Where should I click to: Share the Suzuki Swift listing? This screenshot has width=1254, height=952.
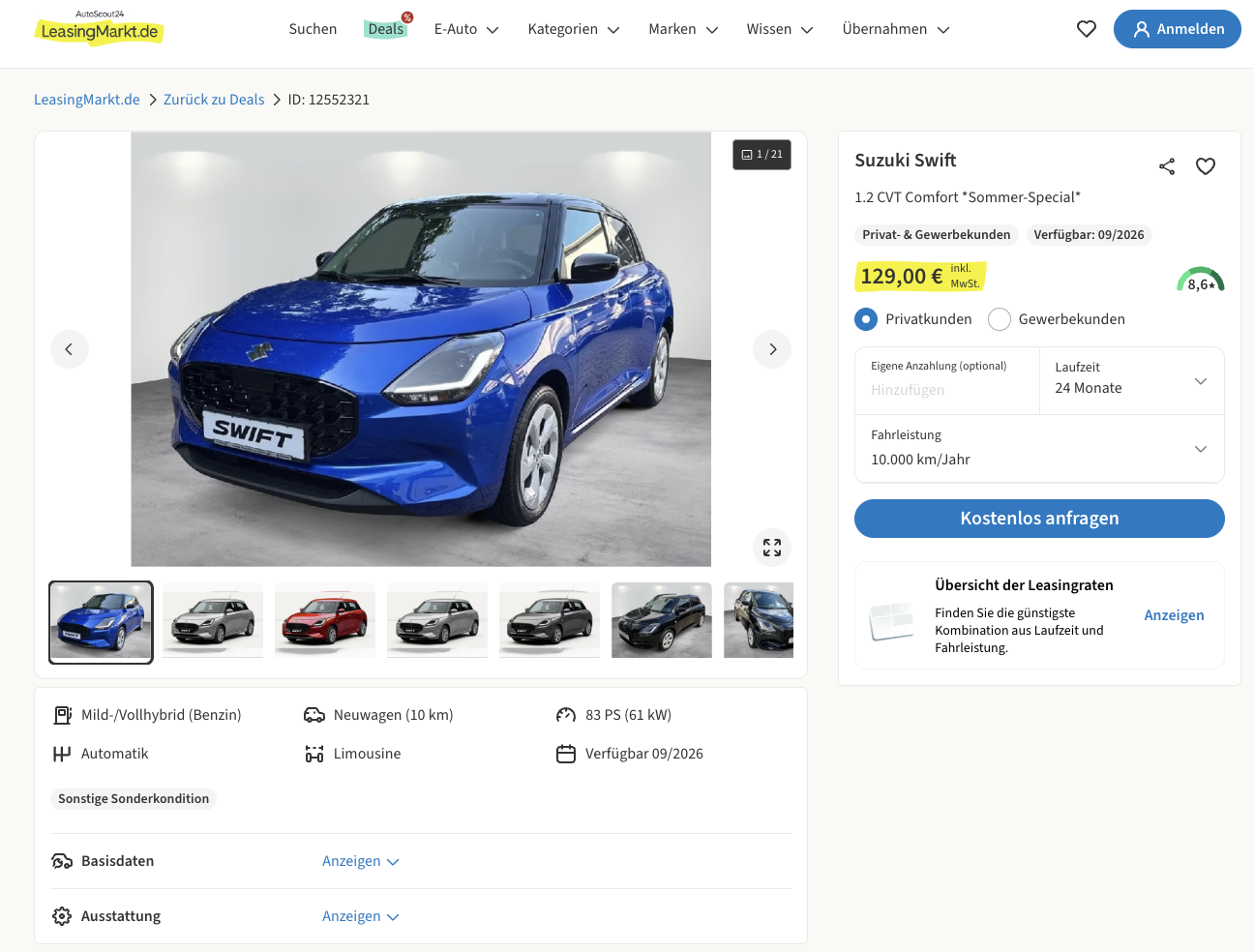coord(1167,166)
